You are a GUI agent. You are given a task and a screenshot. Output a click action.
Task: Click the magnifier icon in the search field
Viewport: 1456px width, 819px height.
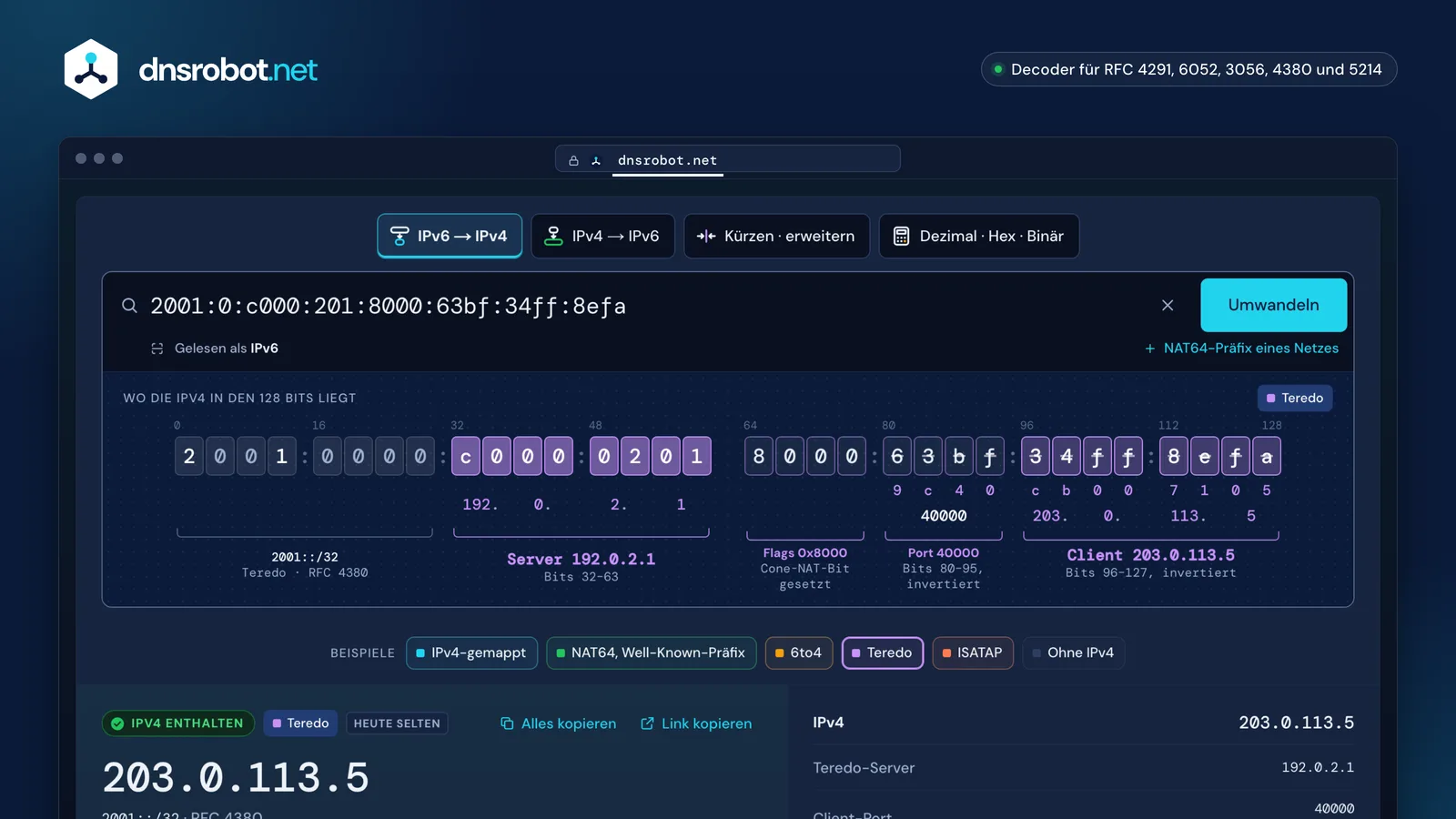[130, 306]
